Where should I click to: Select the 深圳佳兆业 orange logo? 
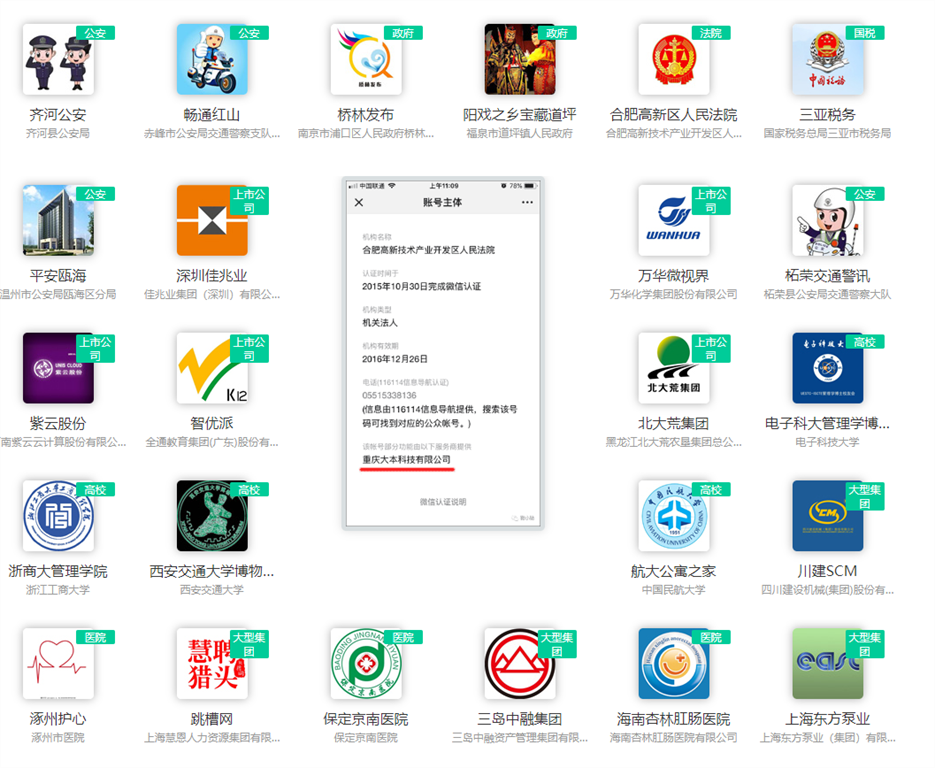[x=212, y=221]
